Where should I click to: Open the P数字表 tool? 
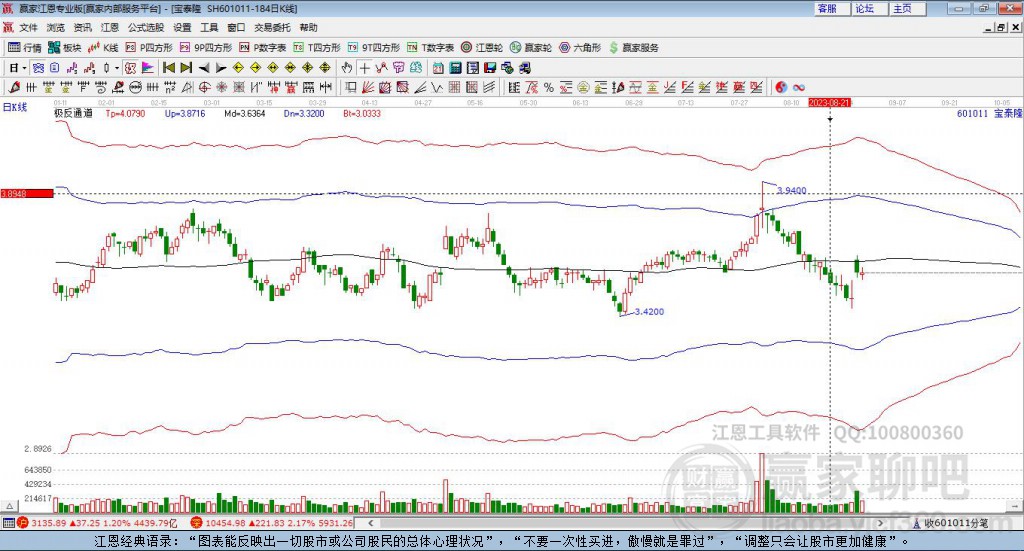click(263, 48)
